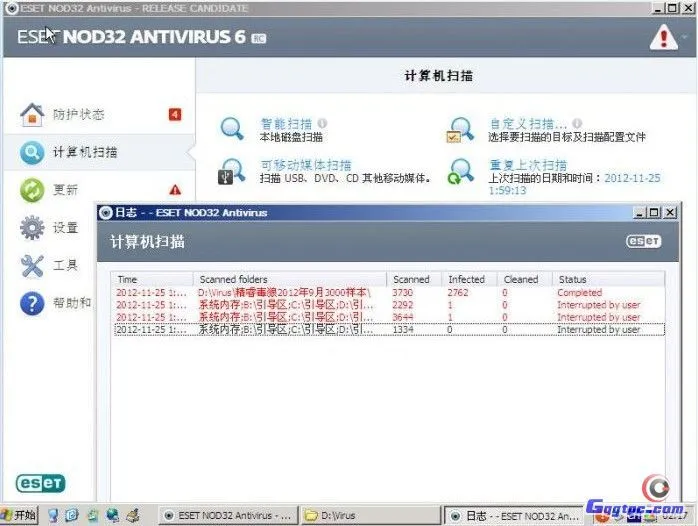This screenshot has width=698, height=526.
Task: Click the magnifier icon for 智能扫描
Action: tap(232, 128)
